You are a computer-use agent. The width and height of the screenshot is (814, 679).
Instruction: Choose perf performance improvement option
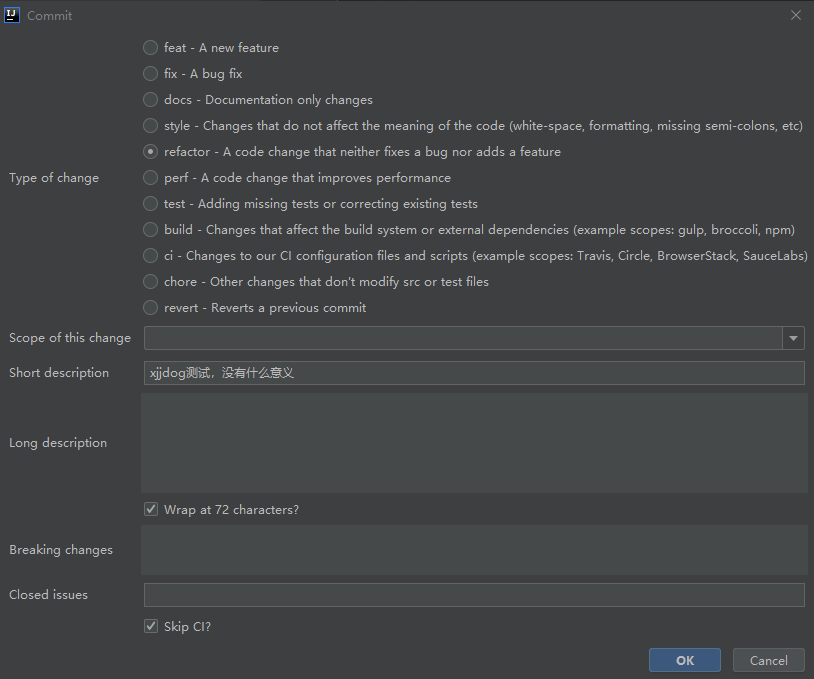pyautogui.click(x=150, y=178)
